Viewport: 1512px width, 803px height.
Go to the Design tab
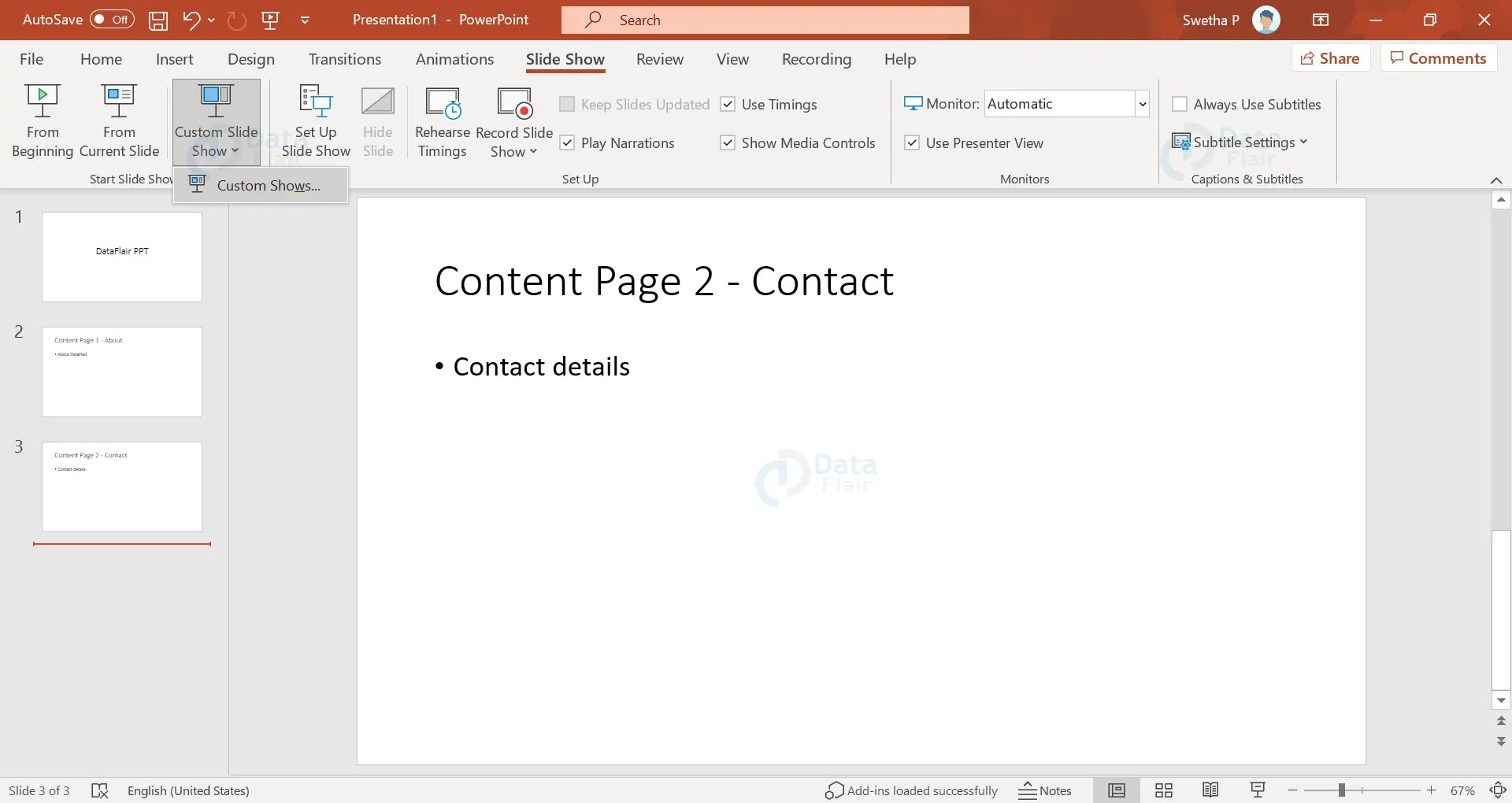click(x=251, y=59)
